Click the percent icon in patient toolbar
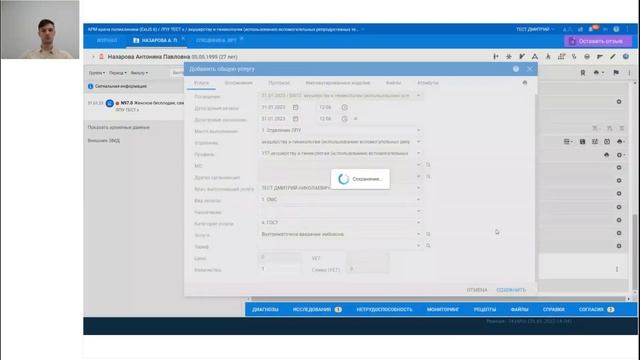640x360 pixels. (574, 57)
